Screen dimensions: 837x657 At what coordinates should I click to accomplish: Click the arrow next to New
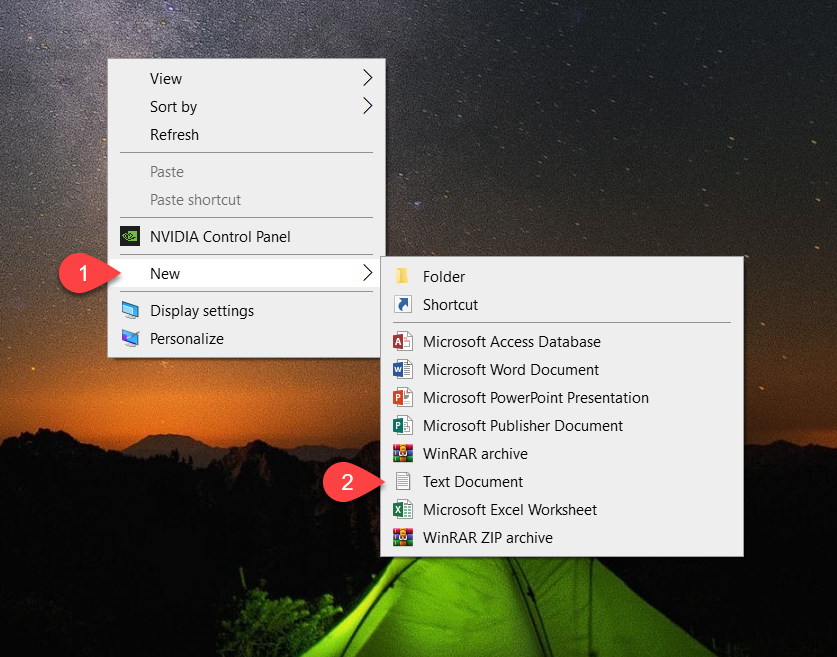pos(367,273)
